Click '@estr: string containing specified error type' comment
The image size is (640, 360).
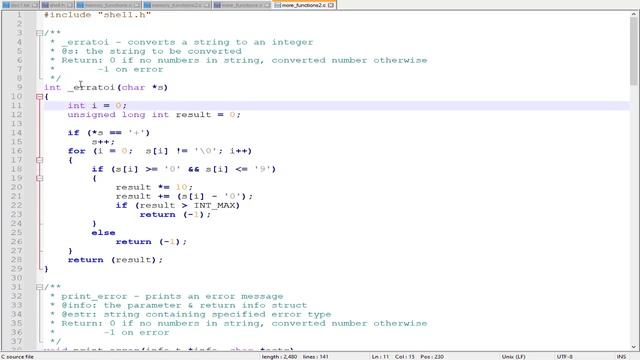click(x=196, y=314)
